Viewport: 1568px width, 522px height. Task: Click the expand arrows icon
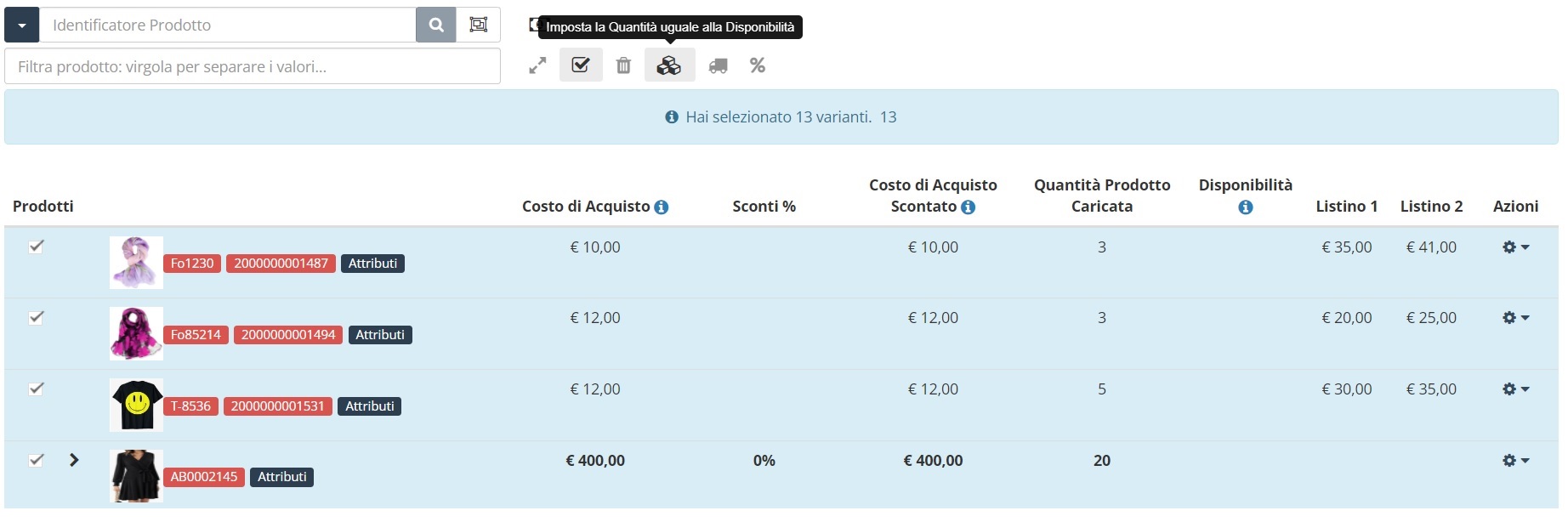point(537,65)
